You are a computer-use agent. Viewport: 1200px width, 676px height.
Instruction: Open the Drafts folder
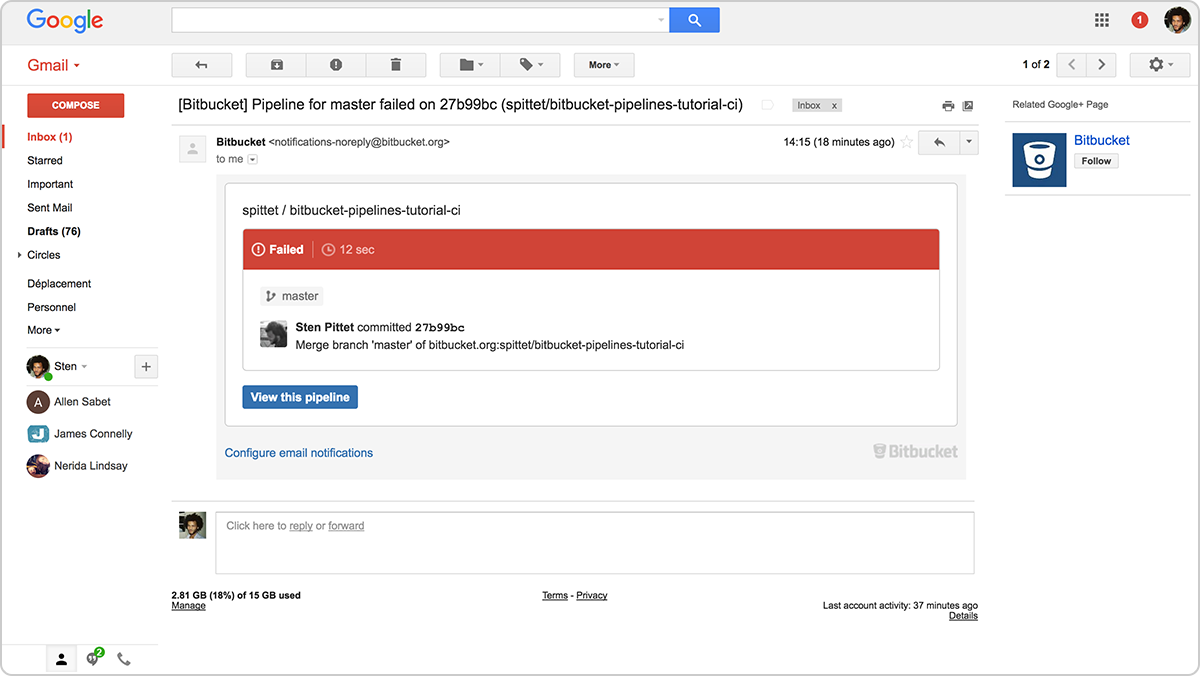coord(54,231)
